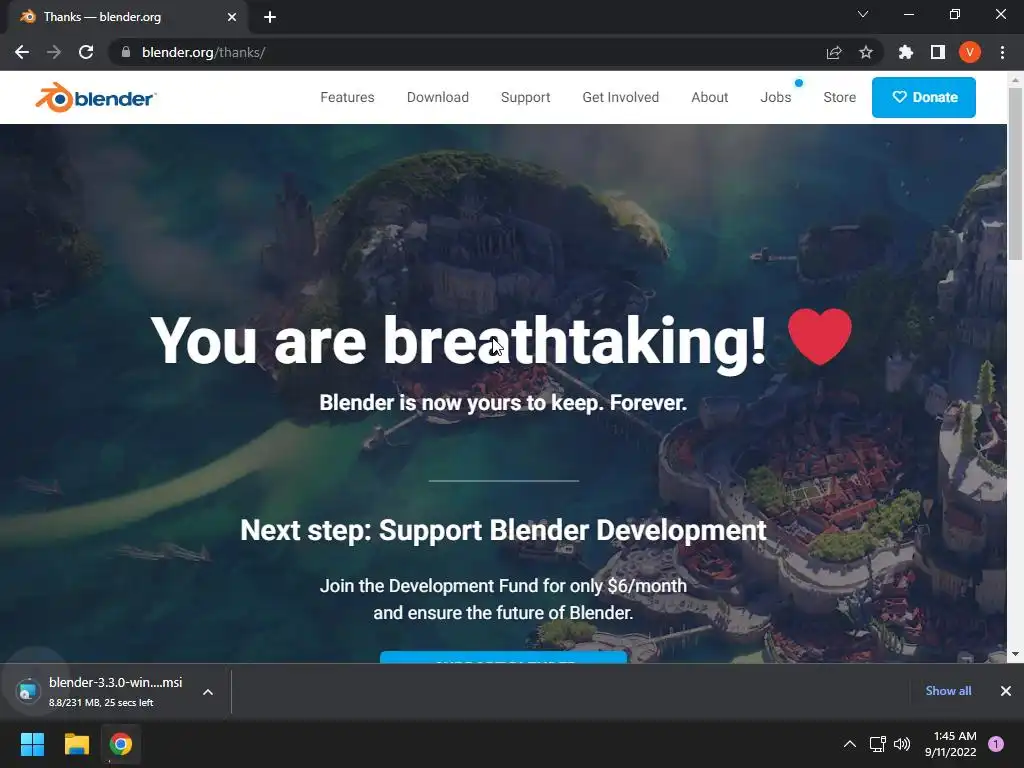Go back using the browser back arrow
Viewport: 1024px width, 768px height.
coord(22,52)
